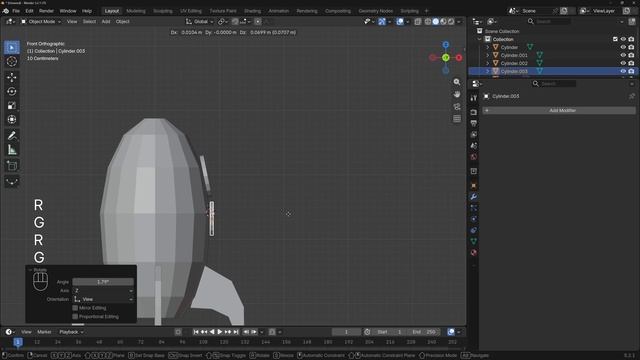Toggle Collection viewport visibility eye

pos(623,39)
